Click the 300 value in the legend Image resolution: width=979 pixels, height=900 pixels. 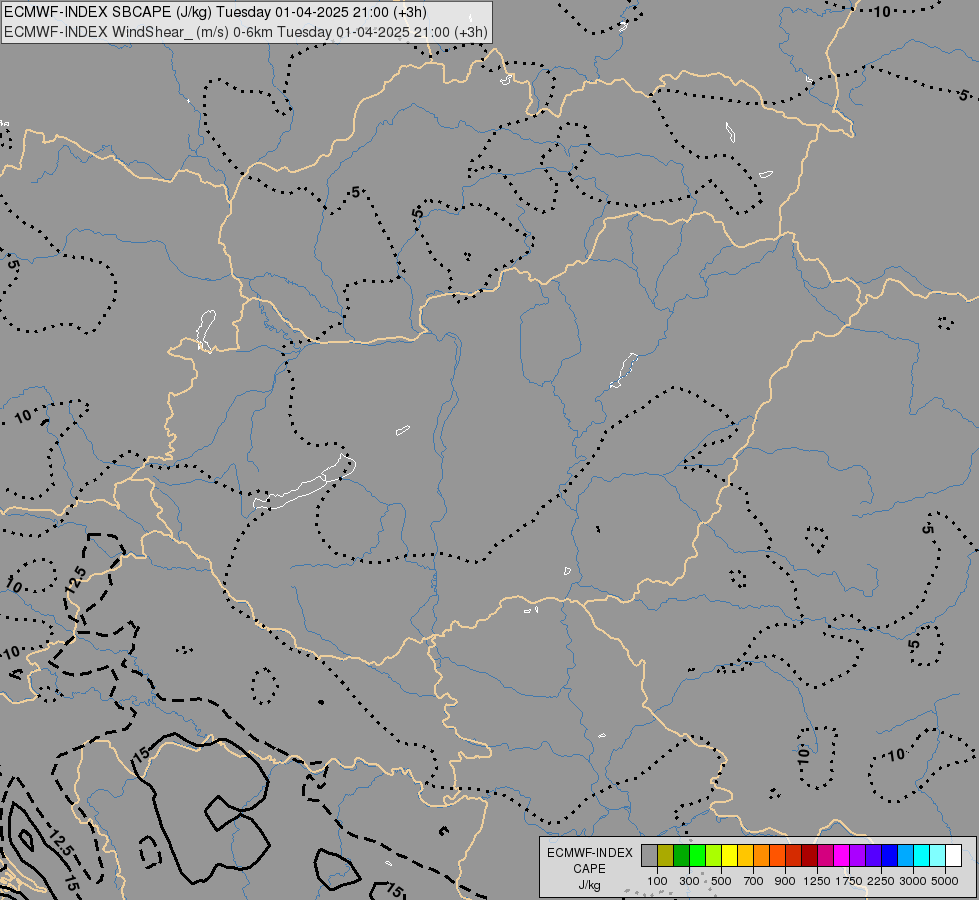pyautogui.click(x=689, y=881)
